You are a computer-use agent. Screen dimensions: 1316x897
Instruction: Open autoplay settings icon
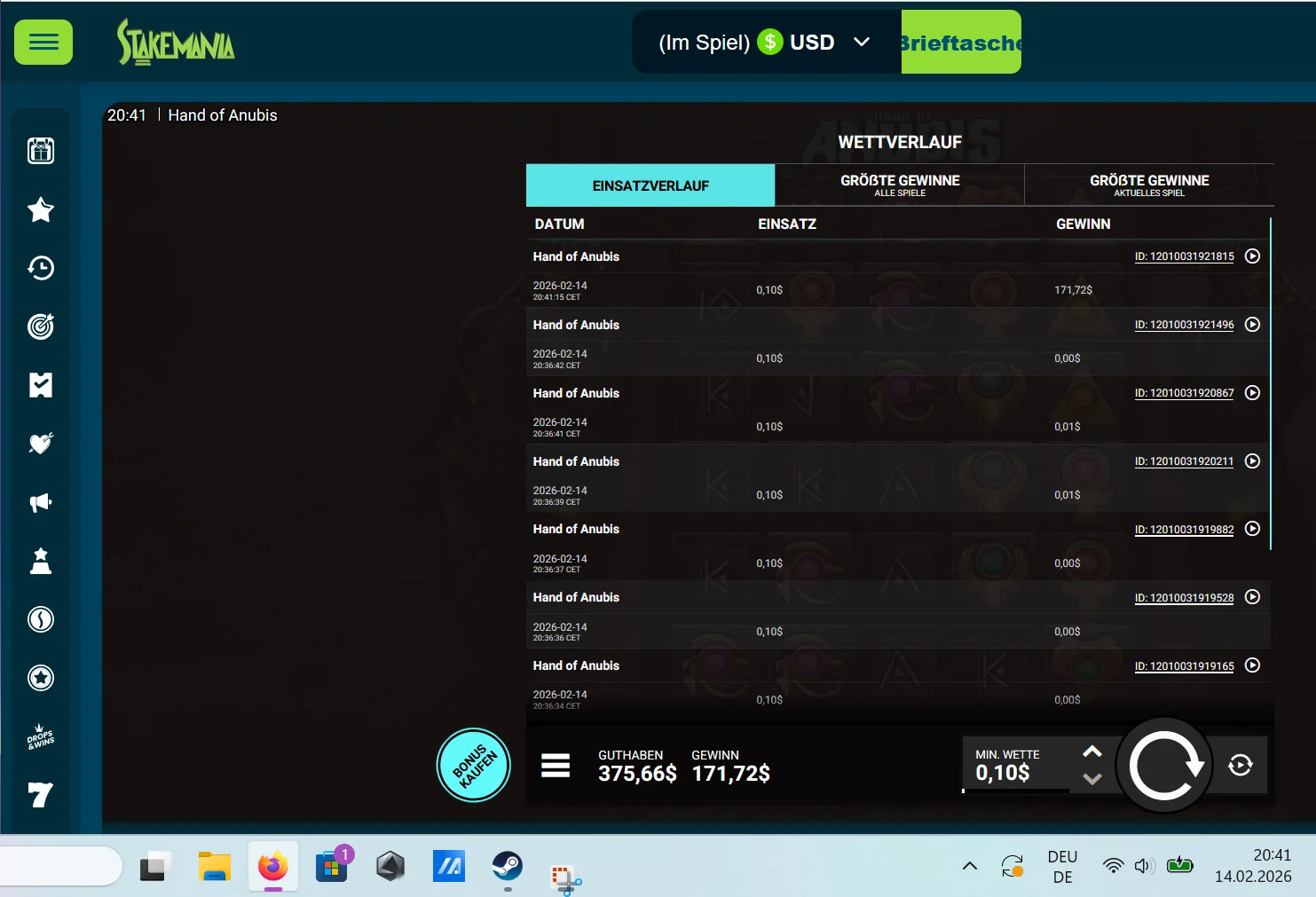coord(1241,765)
